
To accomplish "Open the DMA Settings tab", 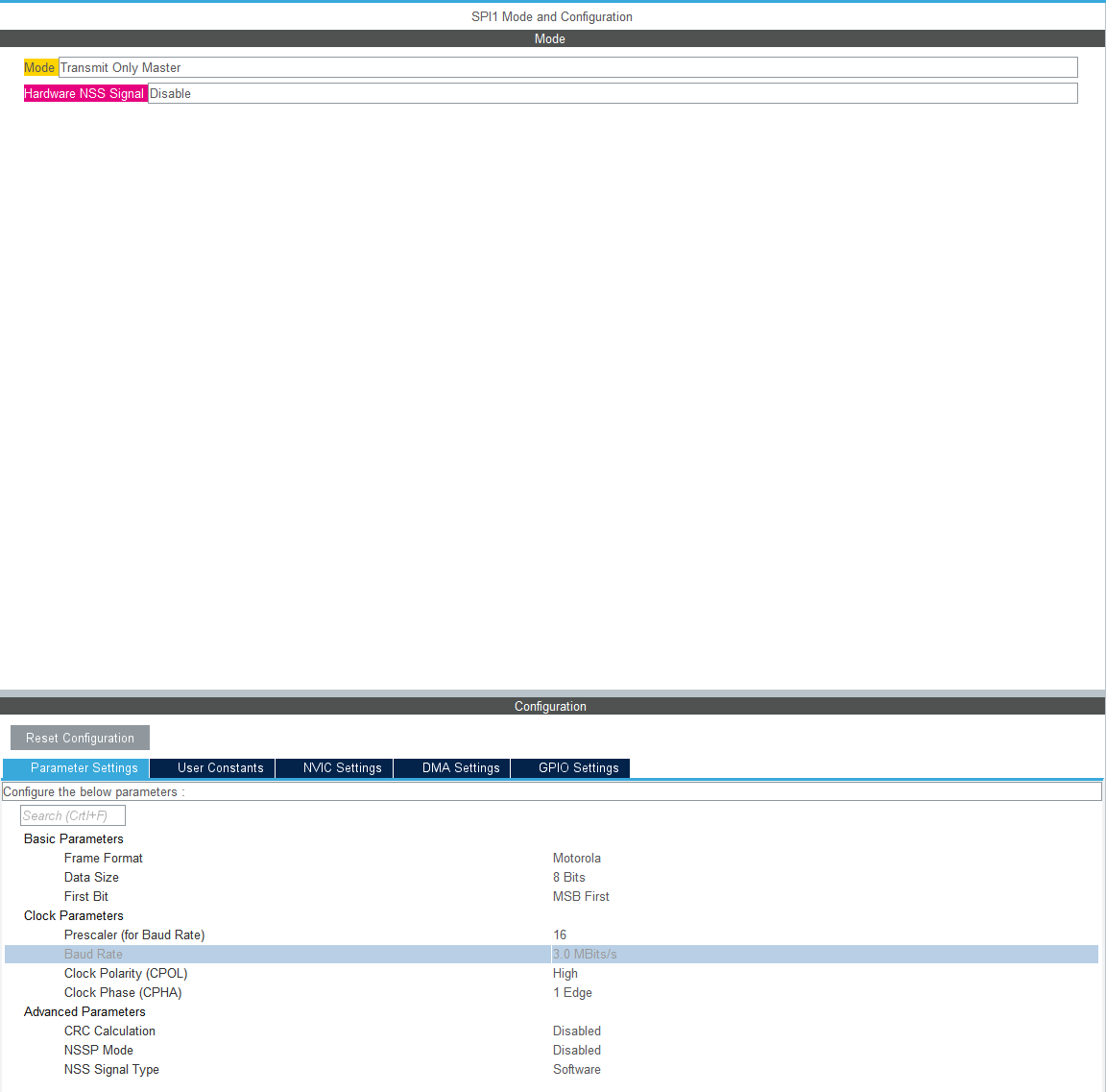I will pos(460,767).
